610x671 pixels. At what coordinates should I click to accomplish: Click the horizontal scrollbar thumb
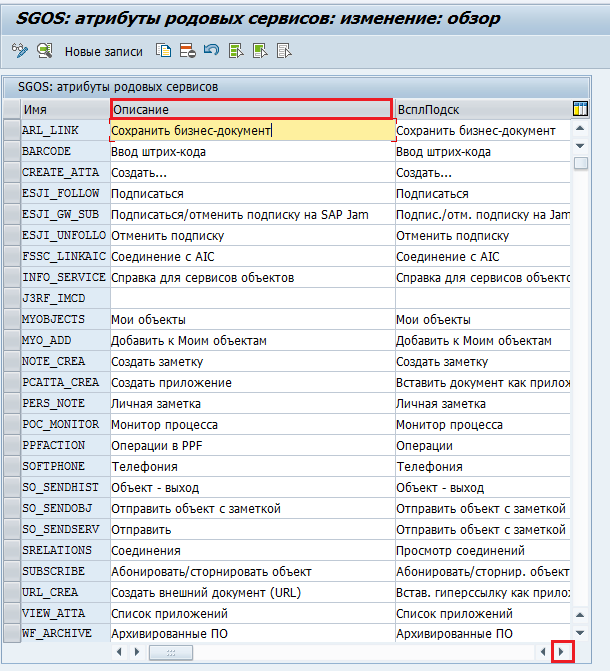[x=171, y=652]
